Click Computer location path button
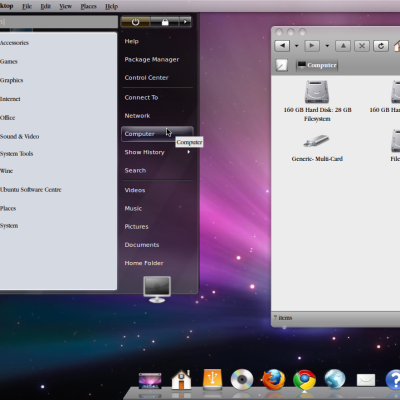 317,65
